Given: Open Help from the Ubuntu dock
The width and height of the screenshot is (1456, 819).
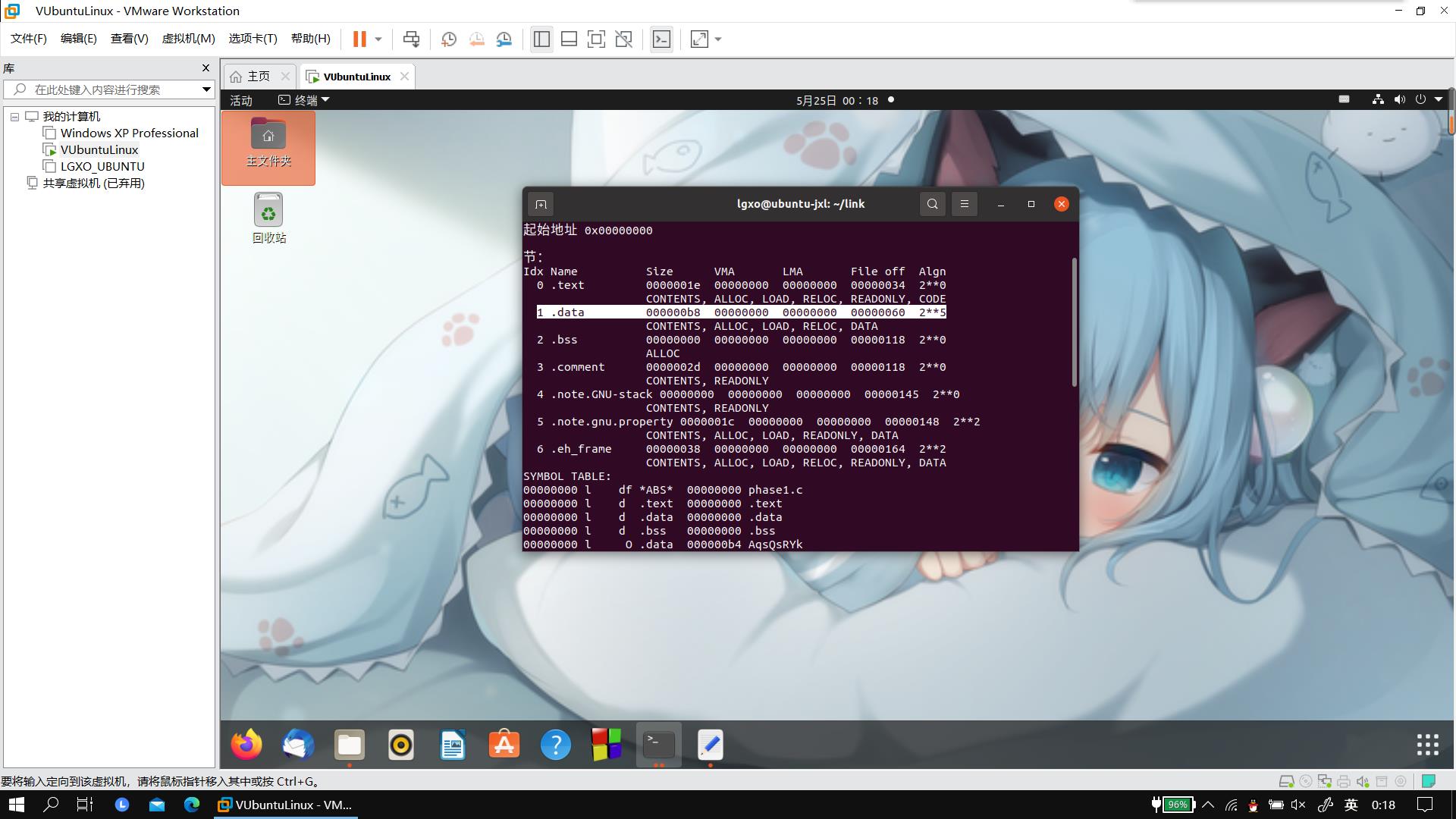Looking at the screenshot, I should coord(556,745).
